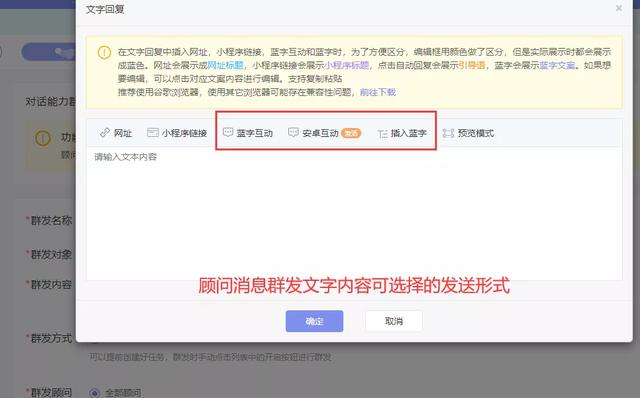Click the 小程序标题 sample text
640x398 pixels.
click(x=347, y=65)
